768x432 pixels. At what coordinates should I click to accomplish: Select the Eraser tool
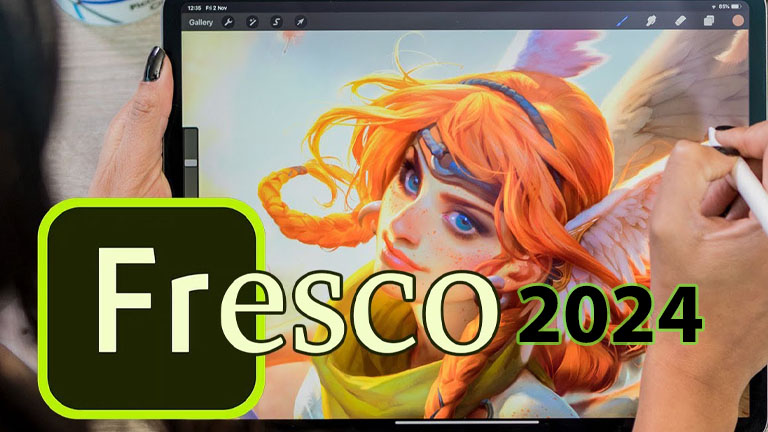click(x=680, y=21)
